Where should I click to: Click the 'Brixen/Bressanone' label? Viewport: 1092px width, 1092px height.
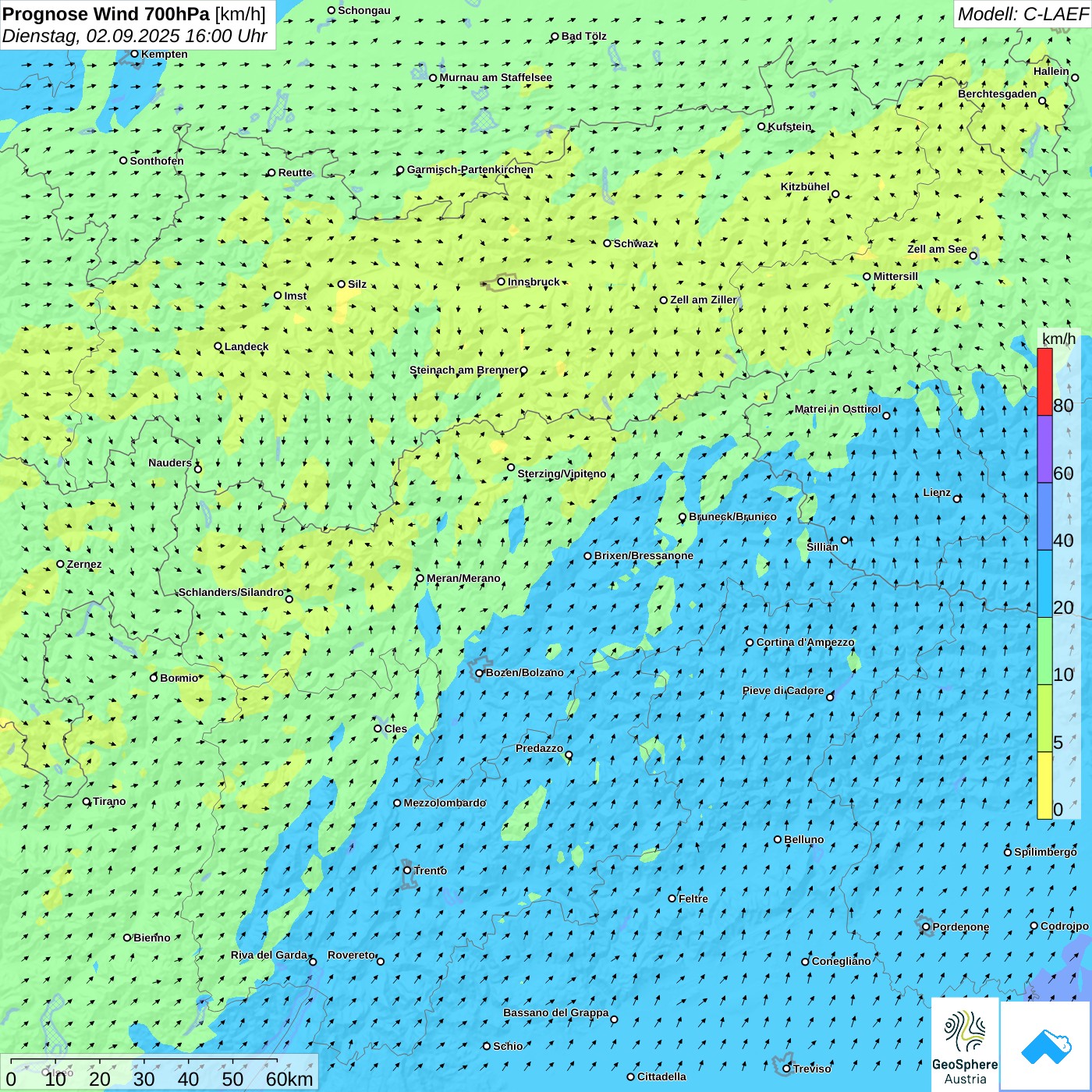coord(643,555)
